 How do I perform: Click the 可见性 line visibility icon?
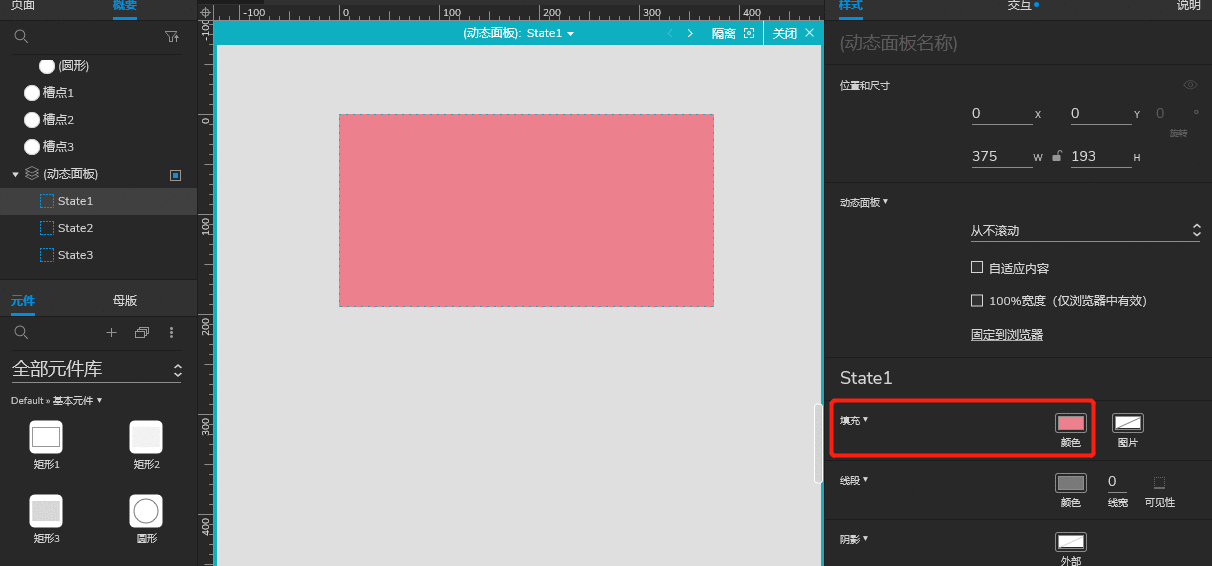(1159, 482)
